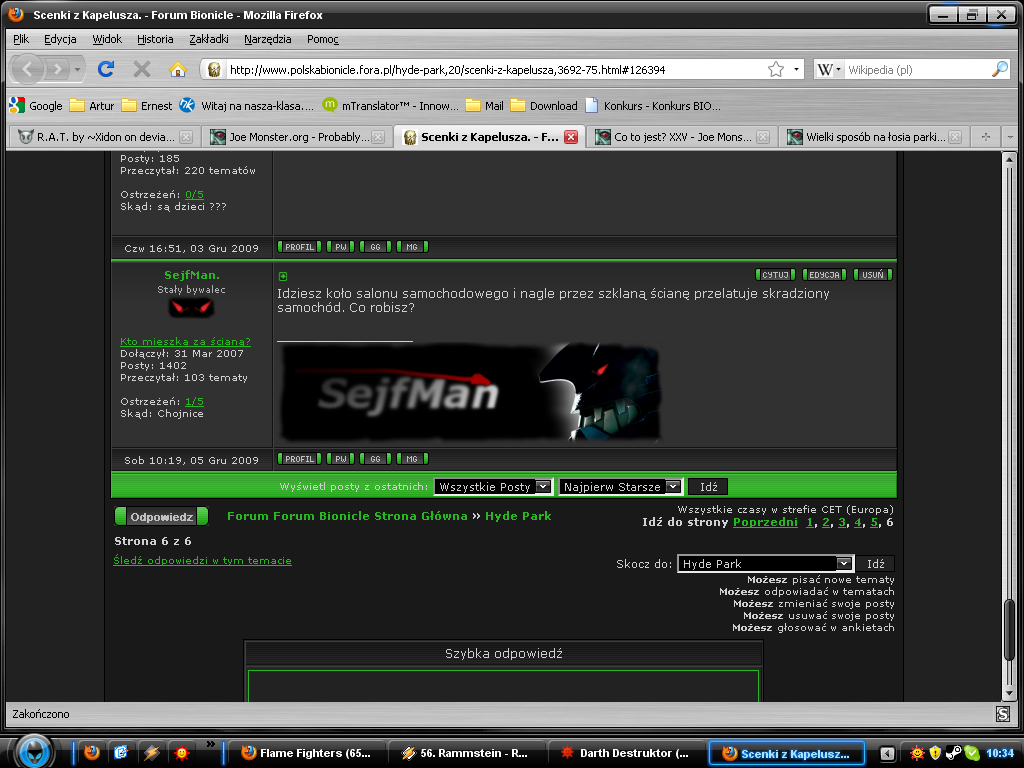
Task: Go to page 3 of the topic
Action: click(842, 522)
